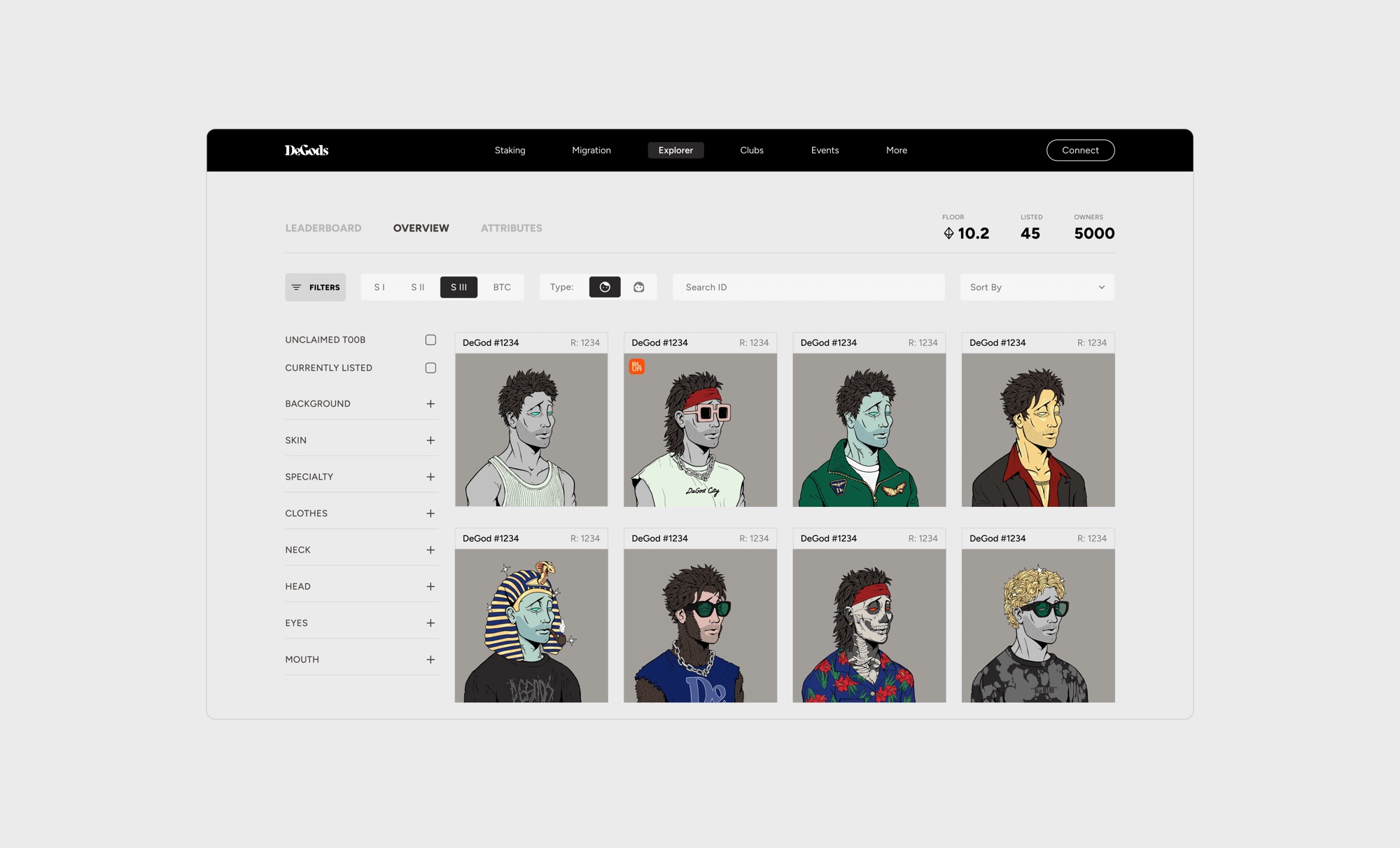1400x848 pixels.
Task: Select the S I season toggle
Action: 379,287
